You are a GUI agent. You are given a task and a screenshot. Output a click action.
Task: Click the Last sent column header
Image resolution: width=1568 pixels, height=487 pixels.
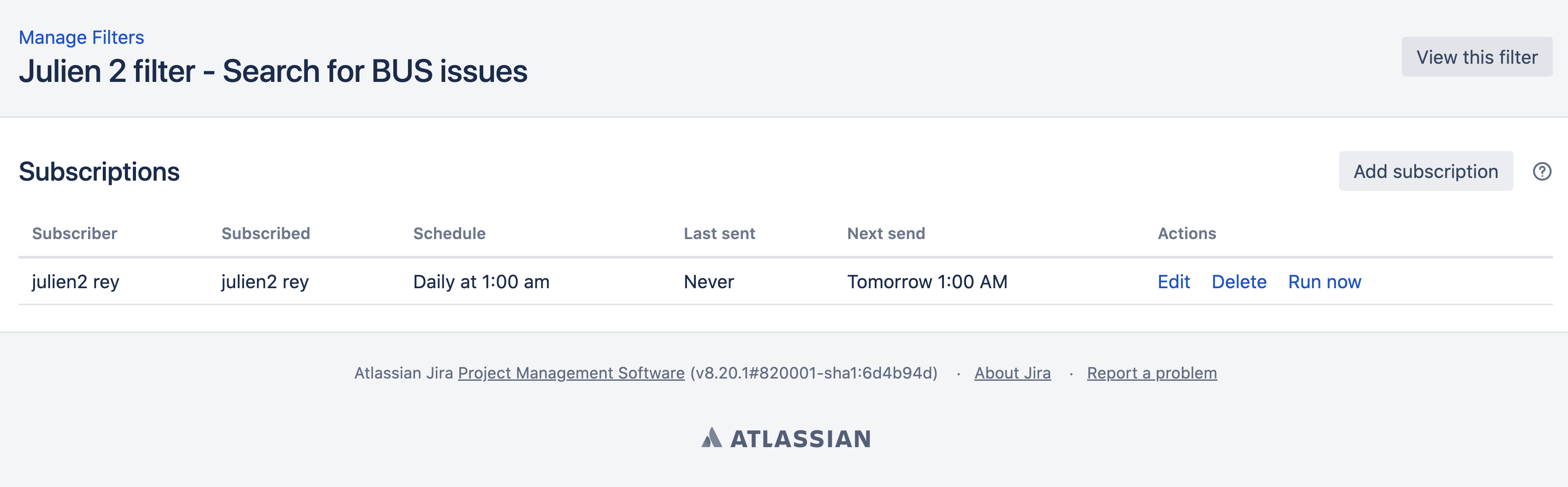719,234
